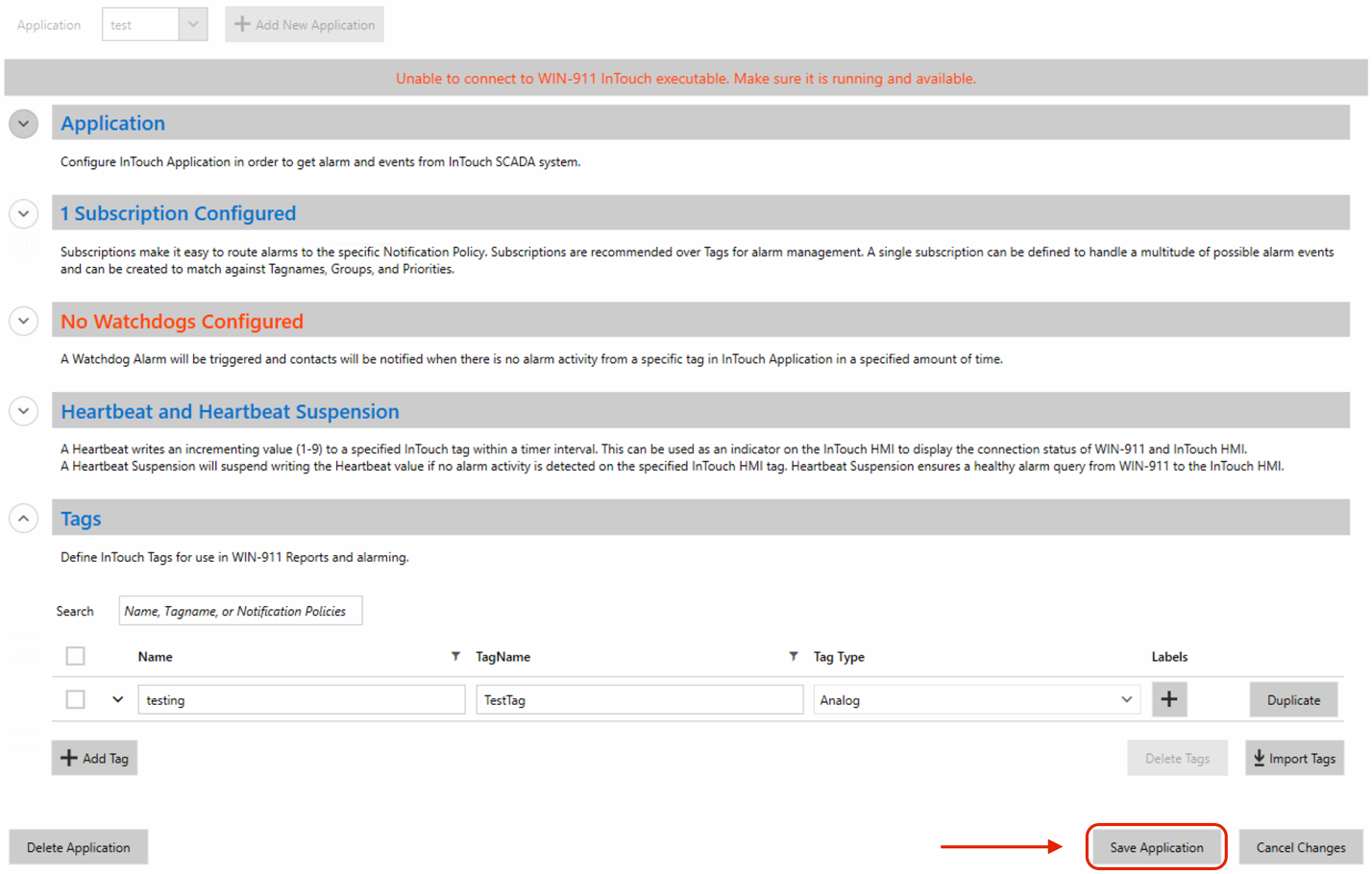The width and height of the screenshot is (1372, 874).
Task: Check the testing tag row checkbox
Action: click(75, 700)
